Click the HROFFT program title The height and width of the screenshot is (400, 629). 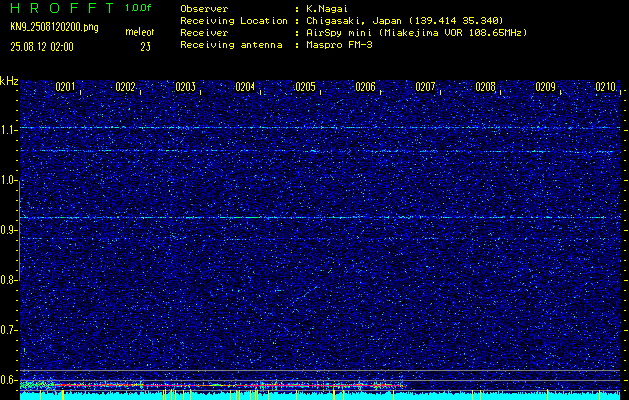62,8
